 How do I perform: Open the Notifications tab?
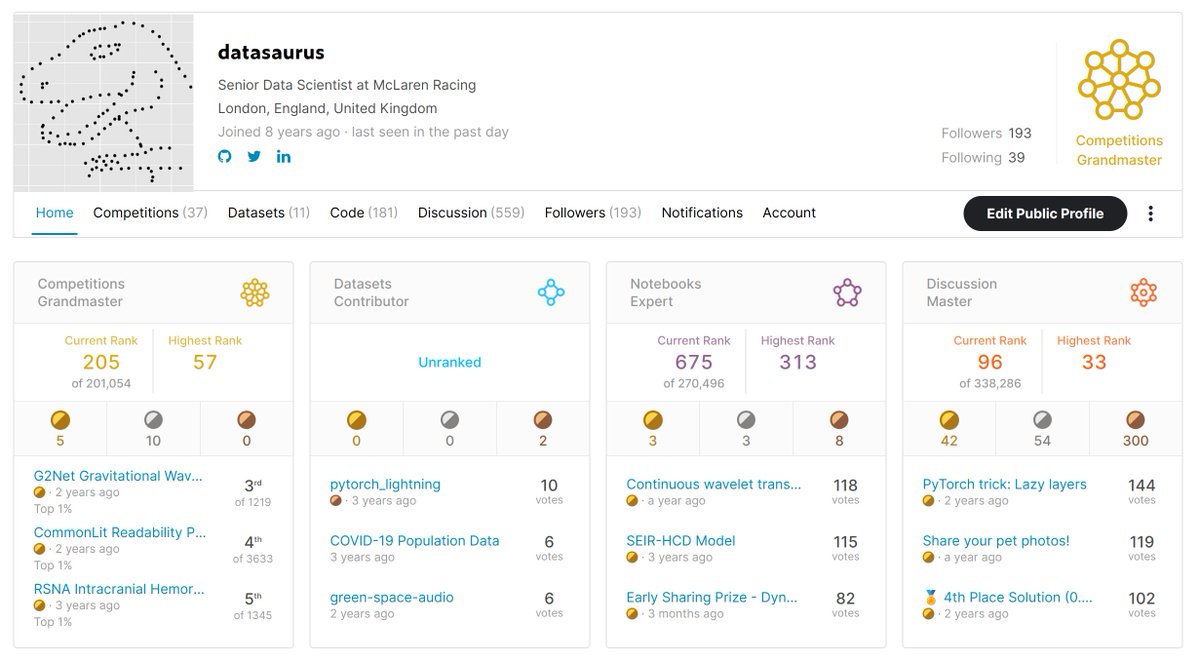click(x=702, y=213)
